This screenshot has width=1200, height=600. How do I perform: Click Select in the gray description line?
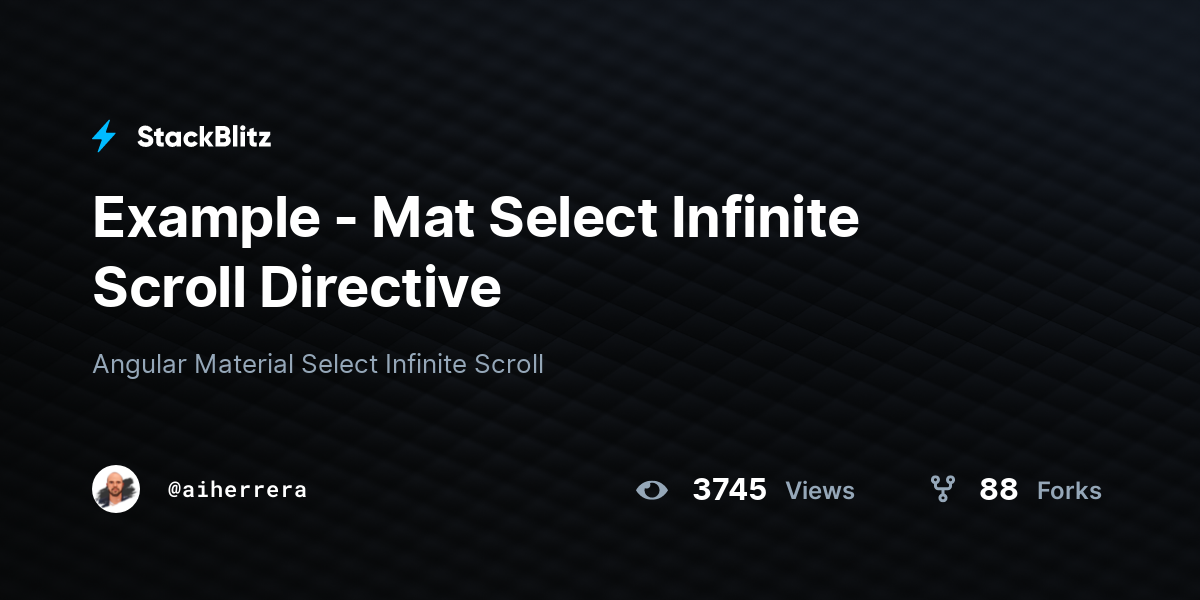340,364
